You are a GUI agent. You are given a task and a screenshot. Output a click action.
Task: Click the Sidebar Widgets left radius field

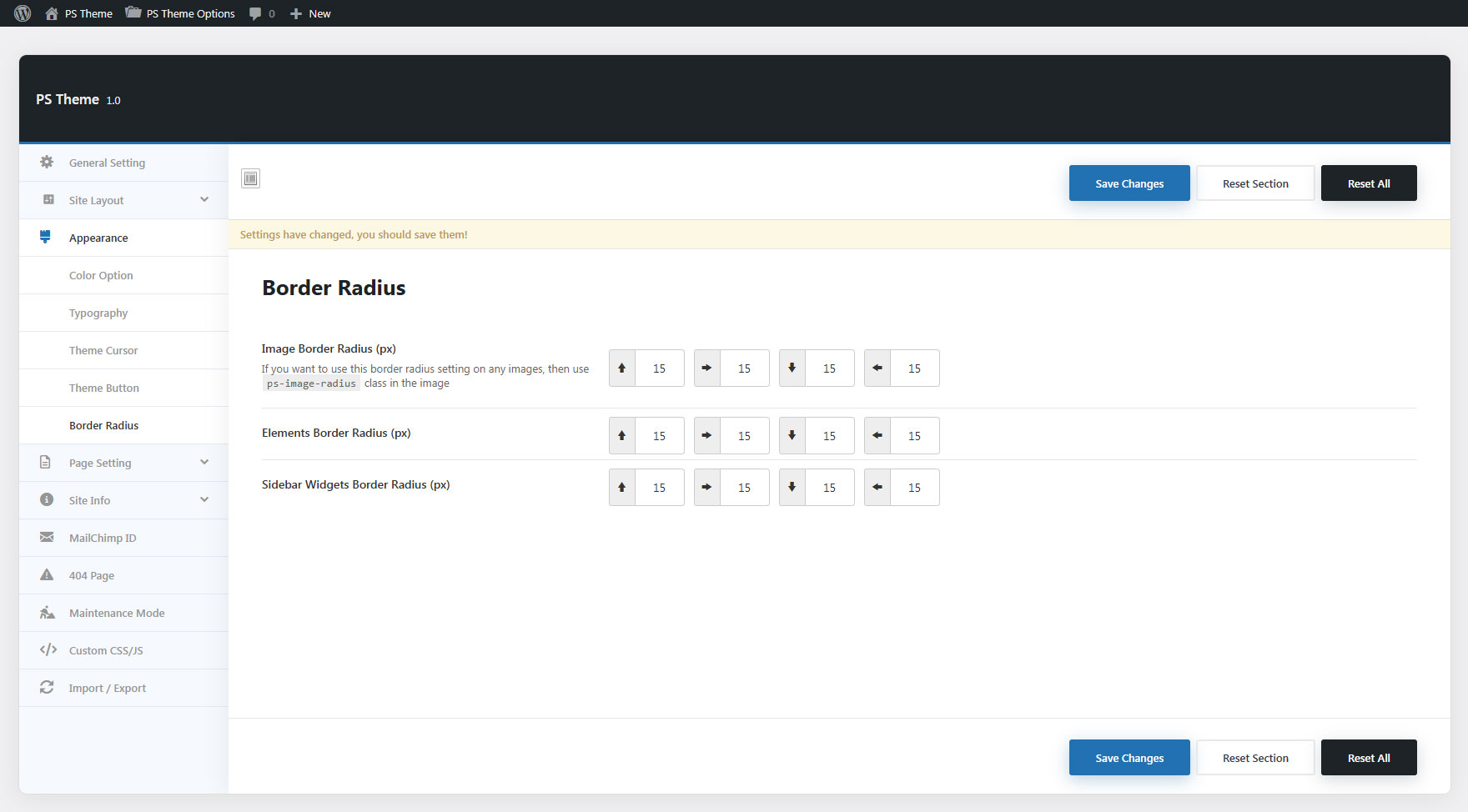914,488
